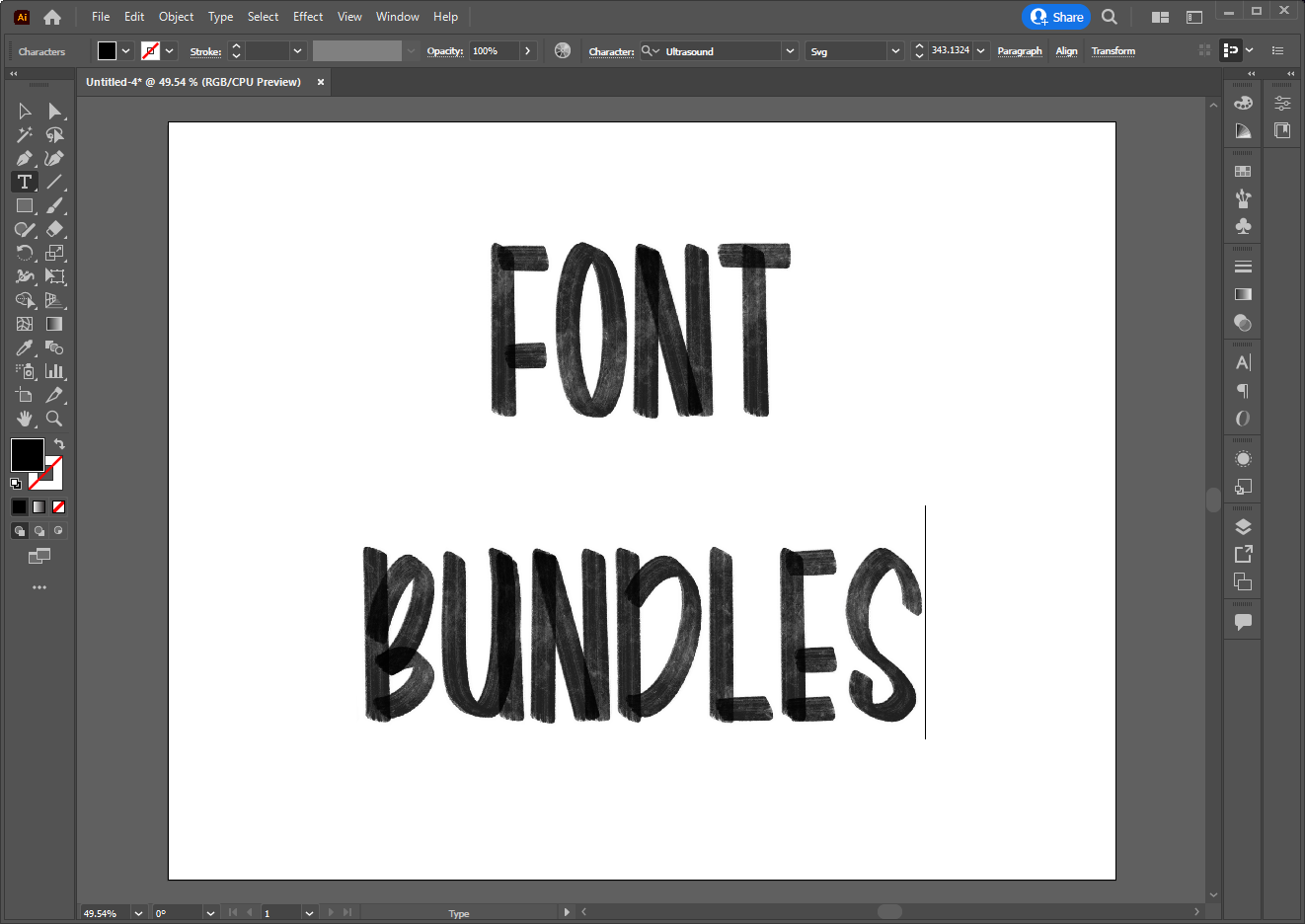Viewport: 1305px width, 924px height.
Task: Pick the Shape Builder tool
Action: pos(25,300)
